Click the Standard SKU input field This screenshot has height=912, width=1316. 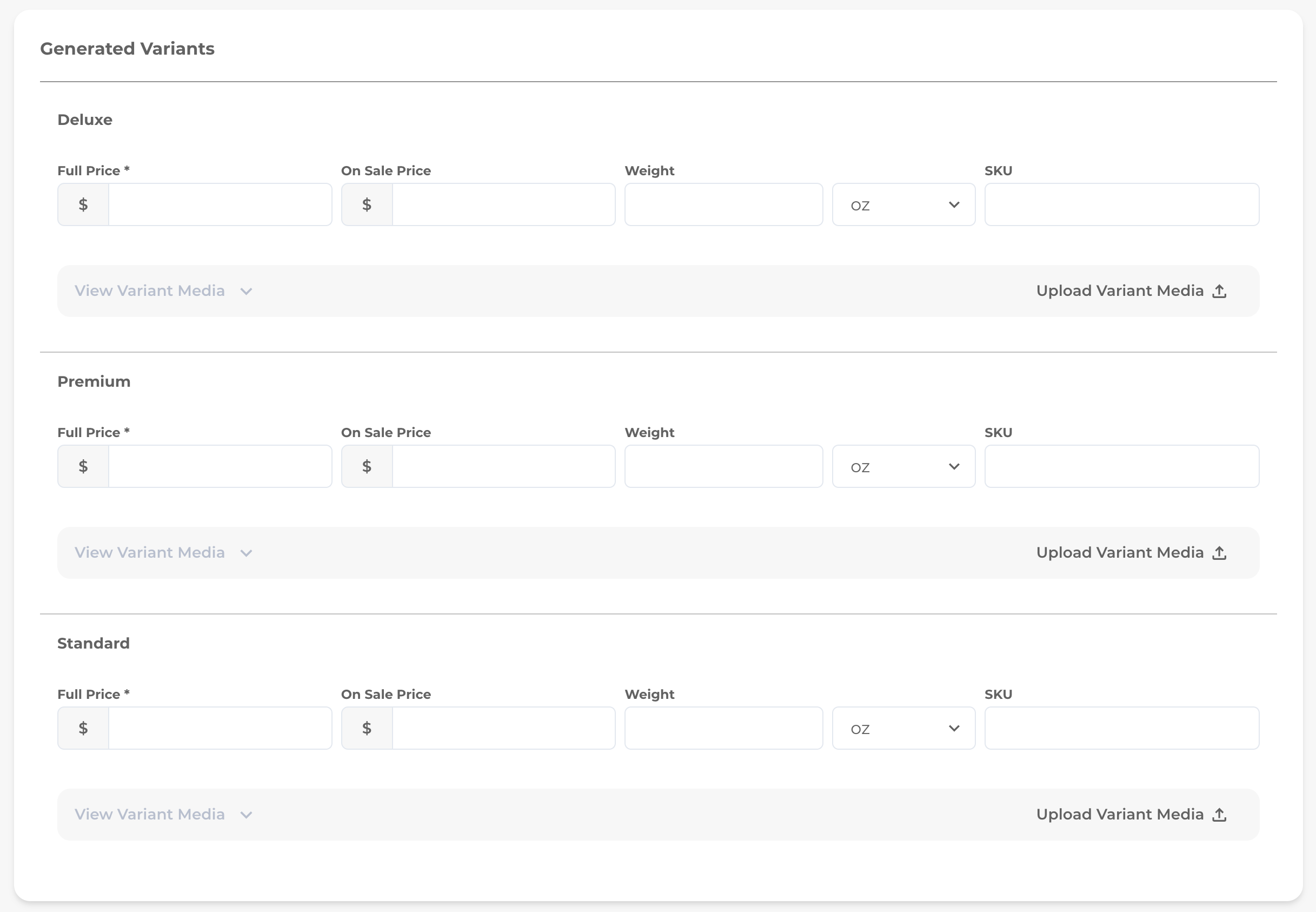(1122, 728)
